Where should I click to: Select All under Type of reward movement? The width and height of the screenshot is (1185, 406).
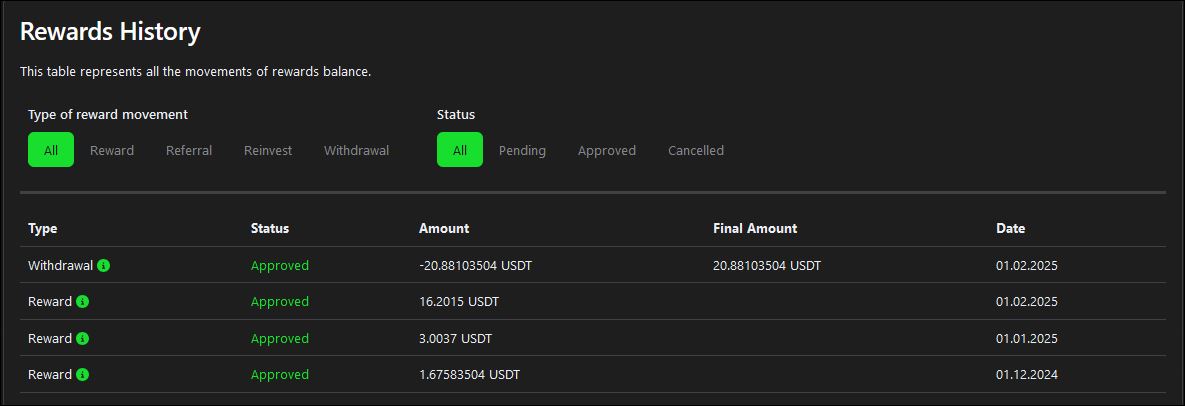(x=51, y=150)
